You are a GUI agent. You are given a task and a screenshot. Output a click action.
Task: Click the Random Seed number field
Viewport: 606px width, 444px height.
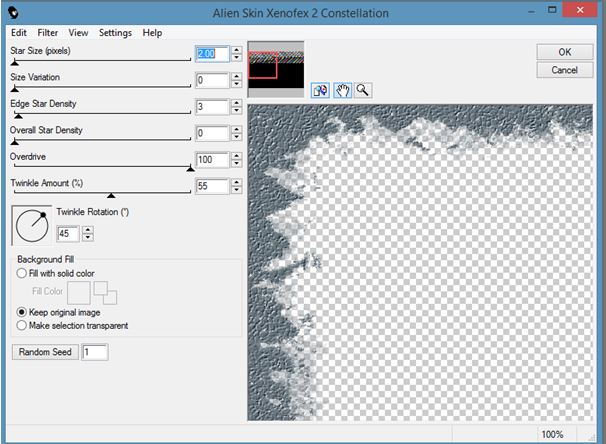click(x=95, y=352)
